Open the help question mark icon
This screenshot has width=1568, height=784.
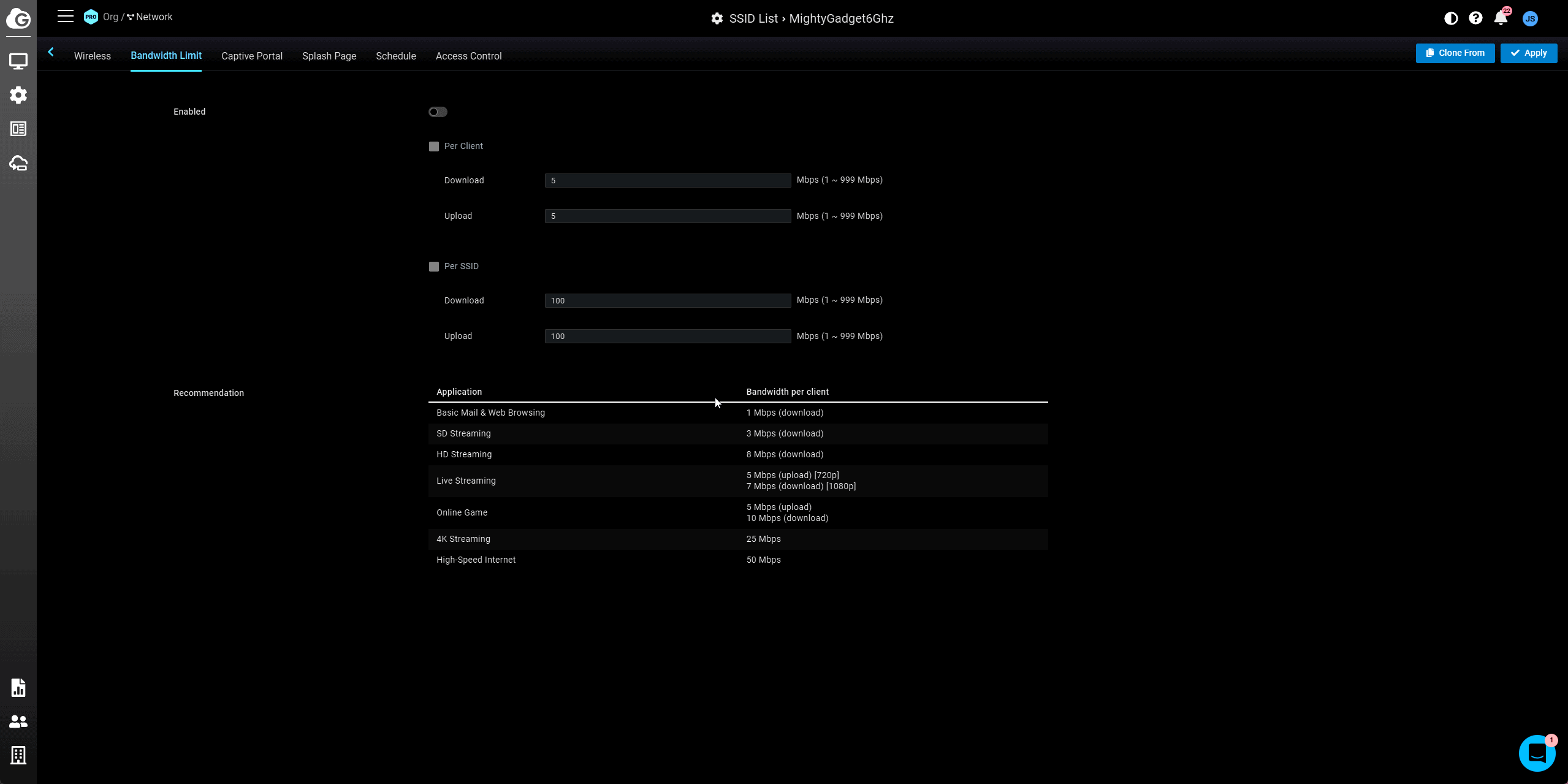tap(1475, 18)
